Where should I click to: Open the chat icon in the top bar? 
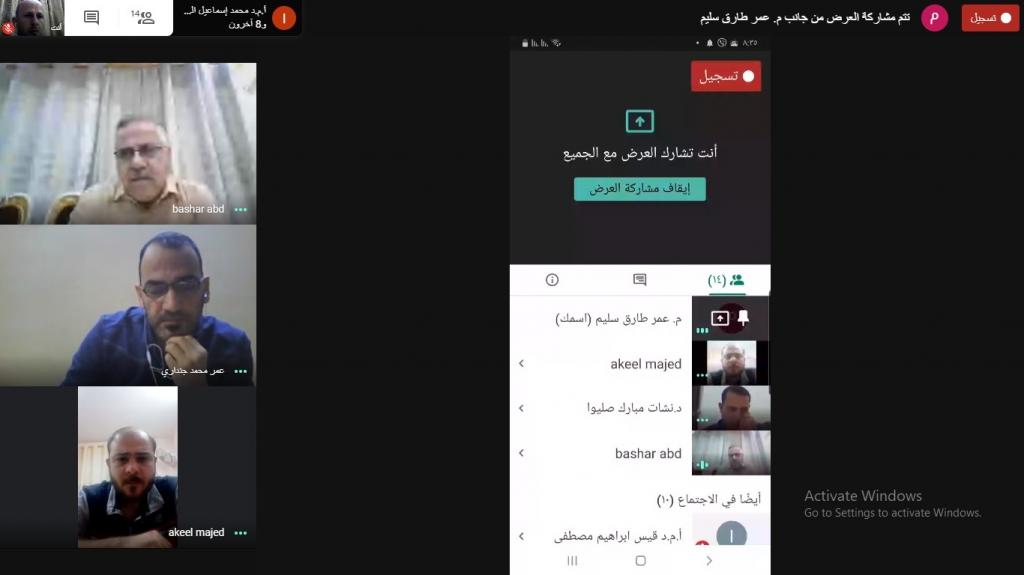(x=91, y=18)
